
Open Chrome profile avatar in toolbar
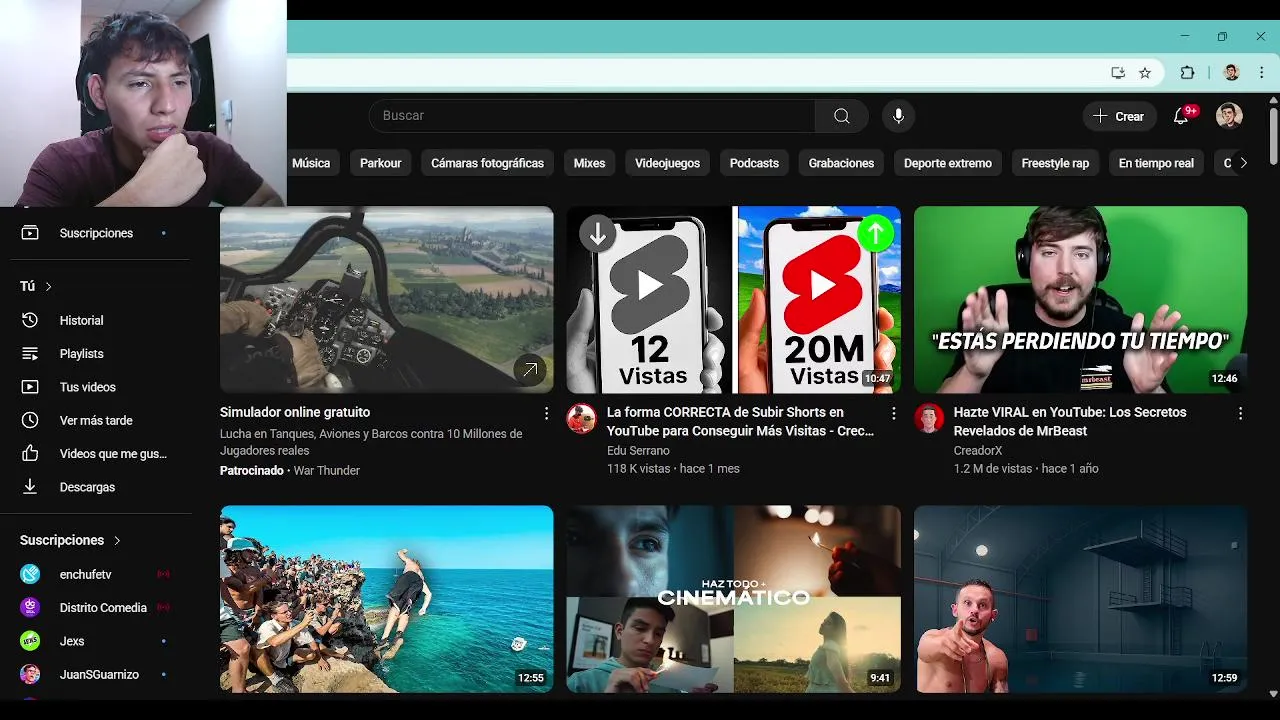click(x=1231, y=73)
